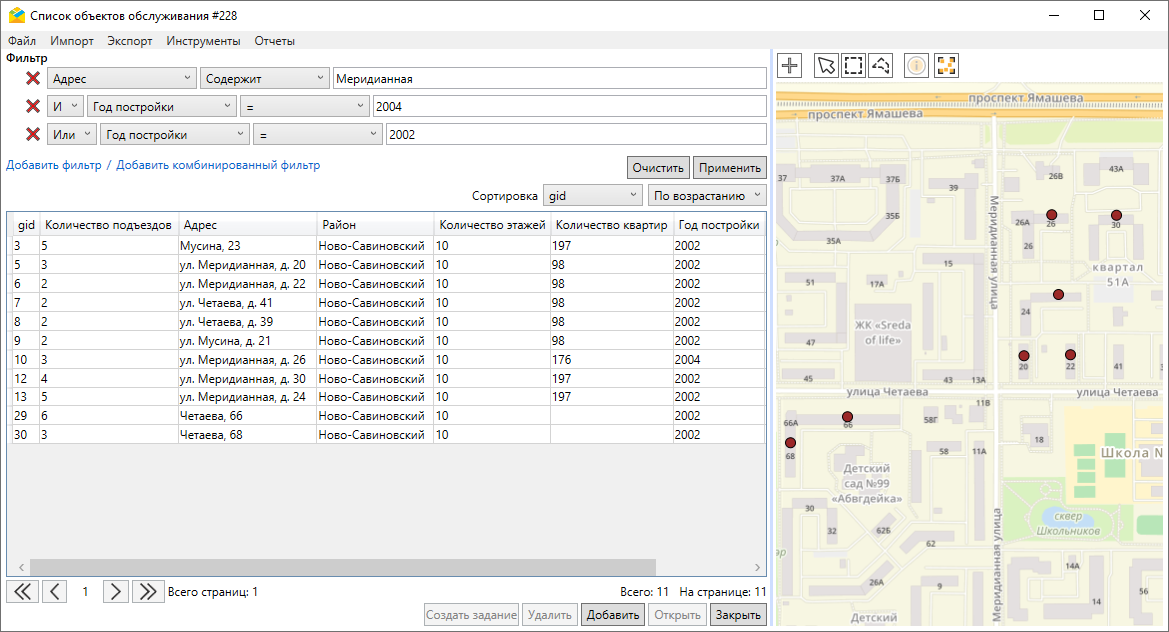The height and width of the screenshot is (632, 1169).
Task: Open the По возрастанию sort order dropdown
Action: (706, 195)
